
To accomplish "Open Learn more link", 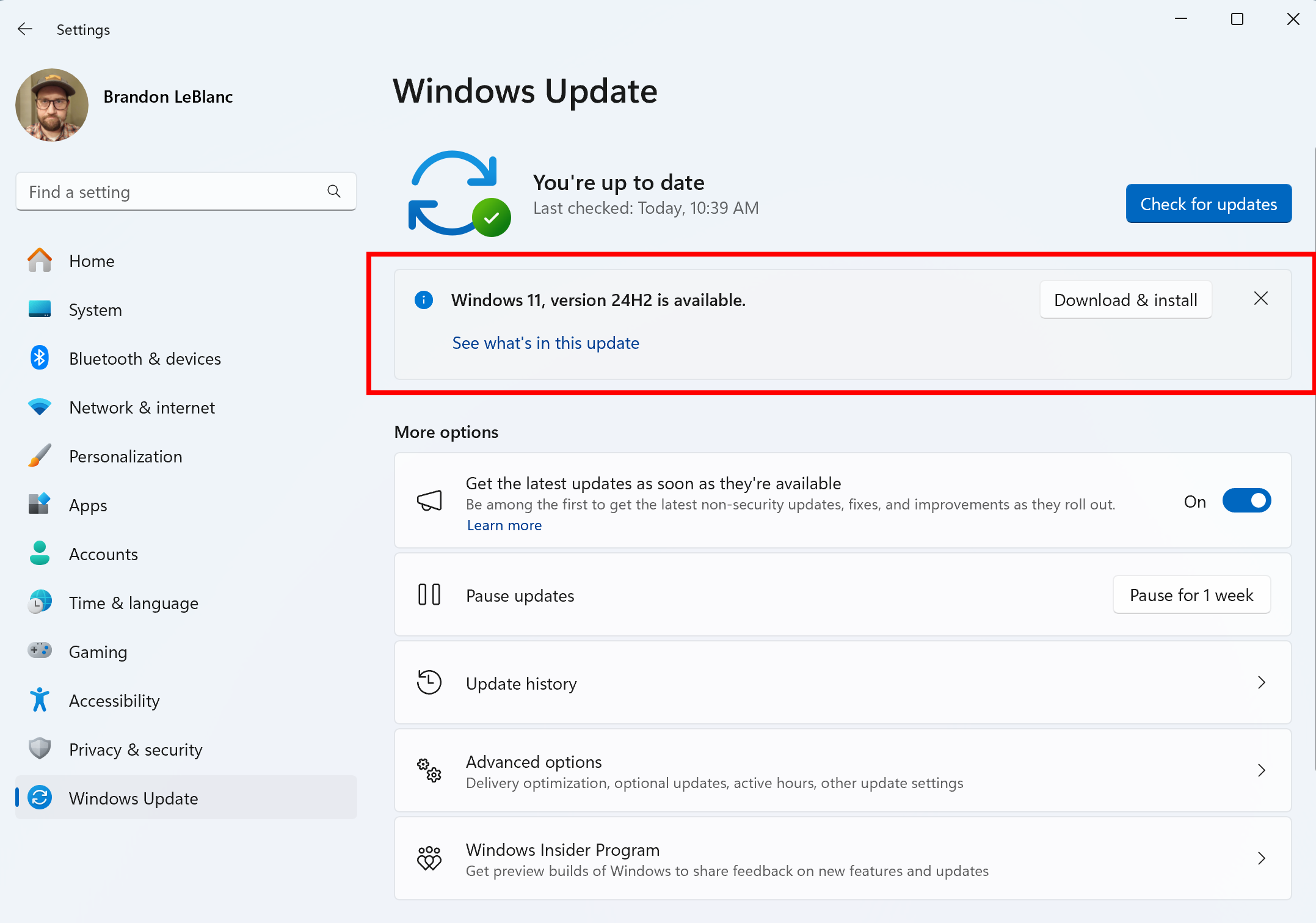I will coord(504,525).
